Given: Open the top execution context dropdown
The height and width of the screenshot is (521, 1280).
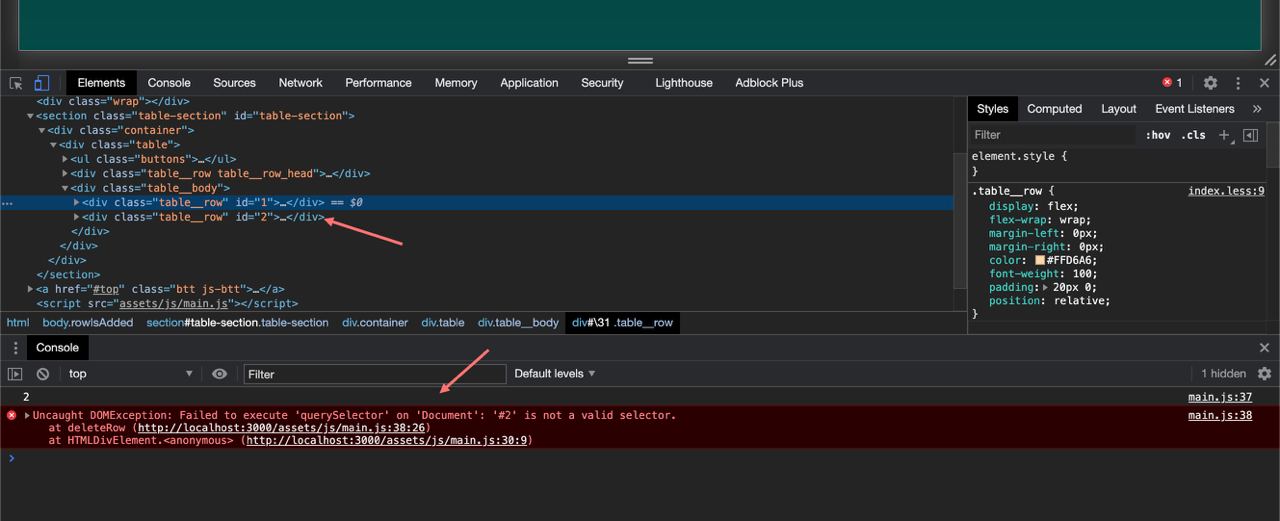Looking at the screenshot, I should click(129, 374).
